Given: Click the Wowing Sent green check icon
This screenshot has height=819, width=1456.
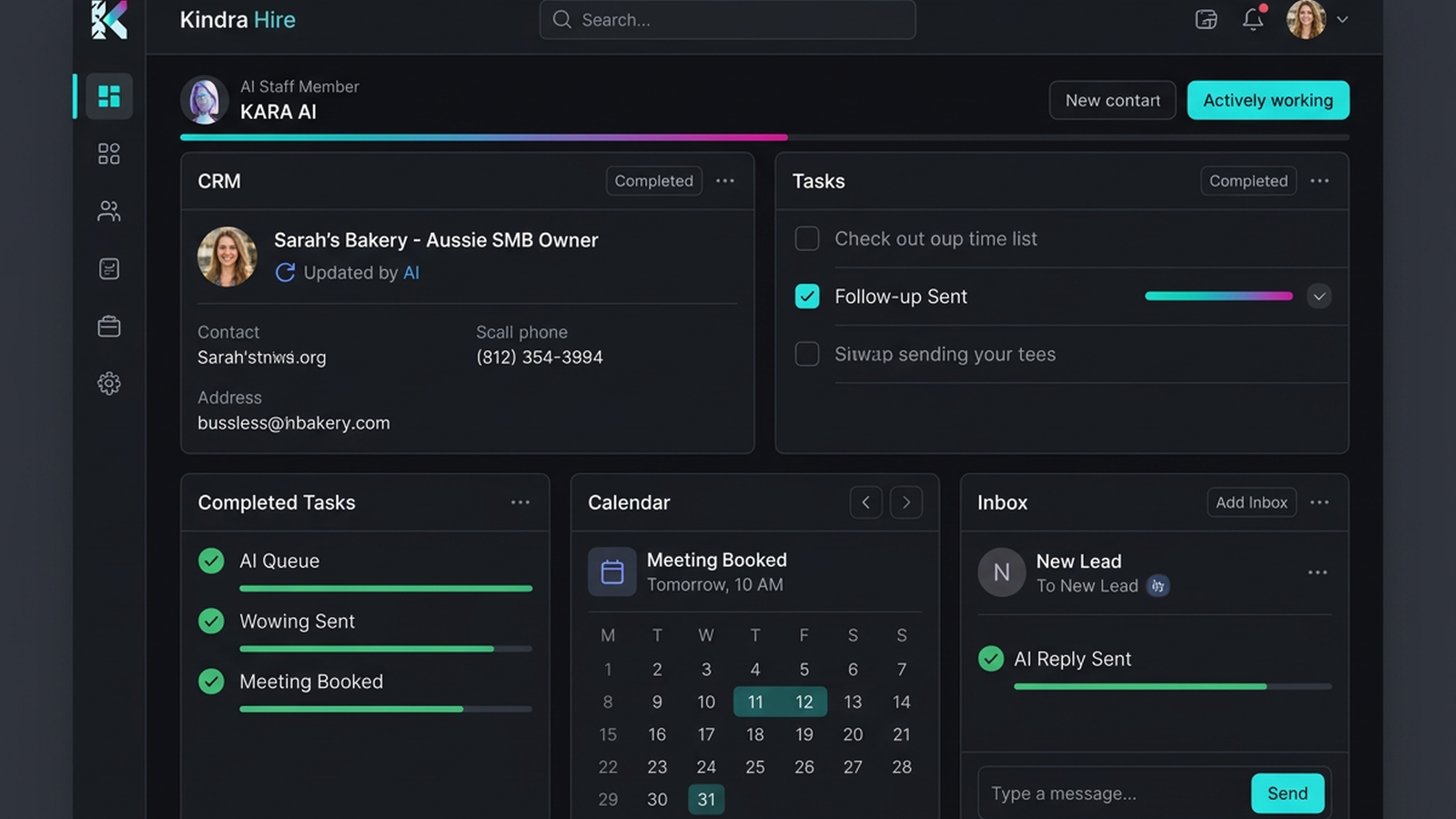Looking at the screenshot, I should coord(211,621).
